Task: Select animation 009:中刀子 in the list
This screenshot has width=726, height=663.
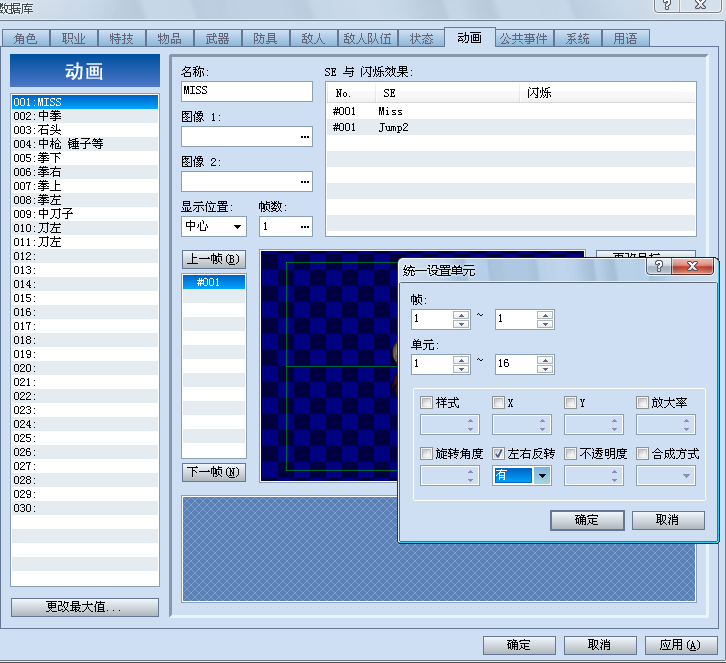Action: click(85, 214)
